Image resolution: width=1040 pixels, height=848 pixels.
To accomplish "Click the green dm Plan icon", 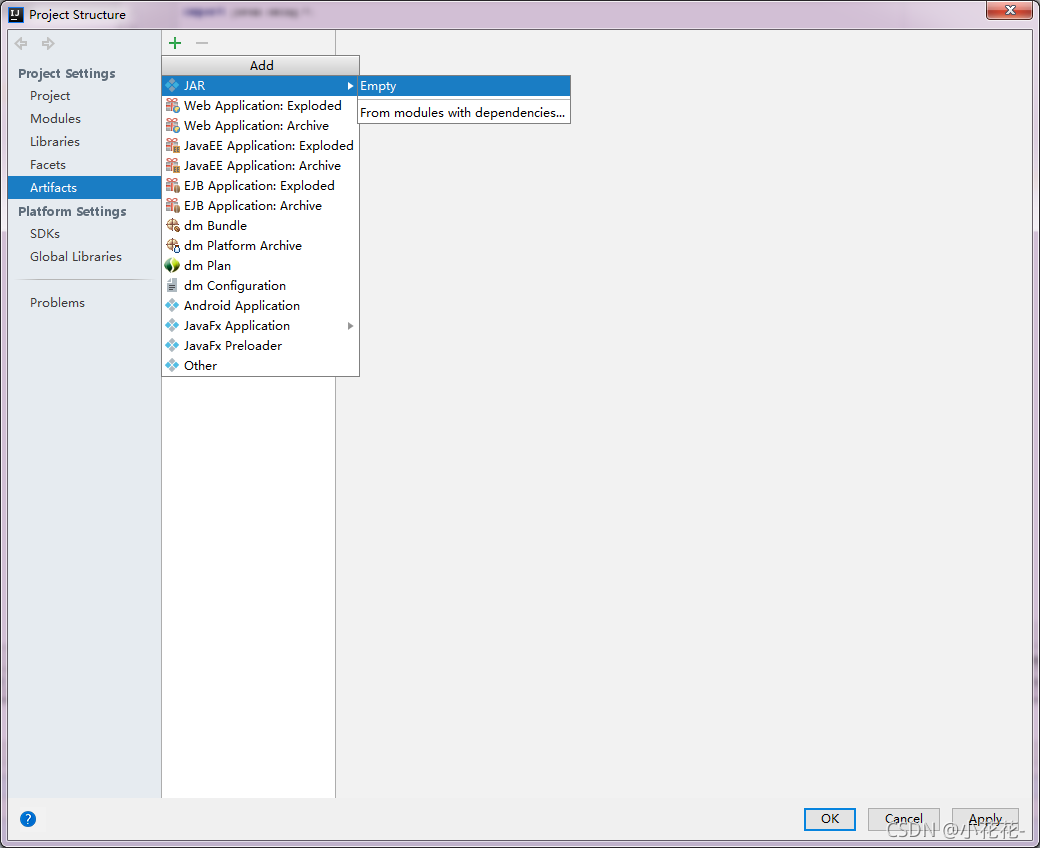I will tap(172, 265).
